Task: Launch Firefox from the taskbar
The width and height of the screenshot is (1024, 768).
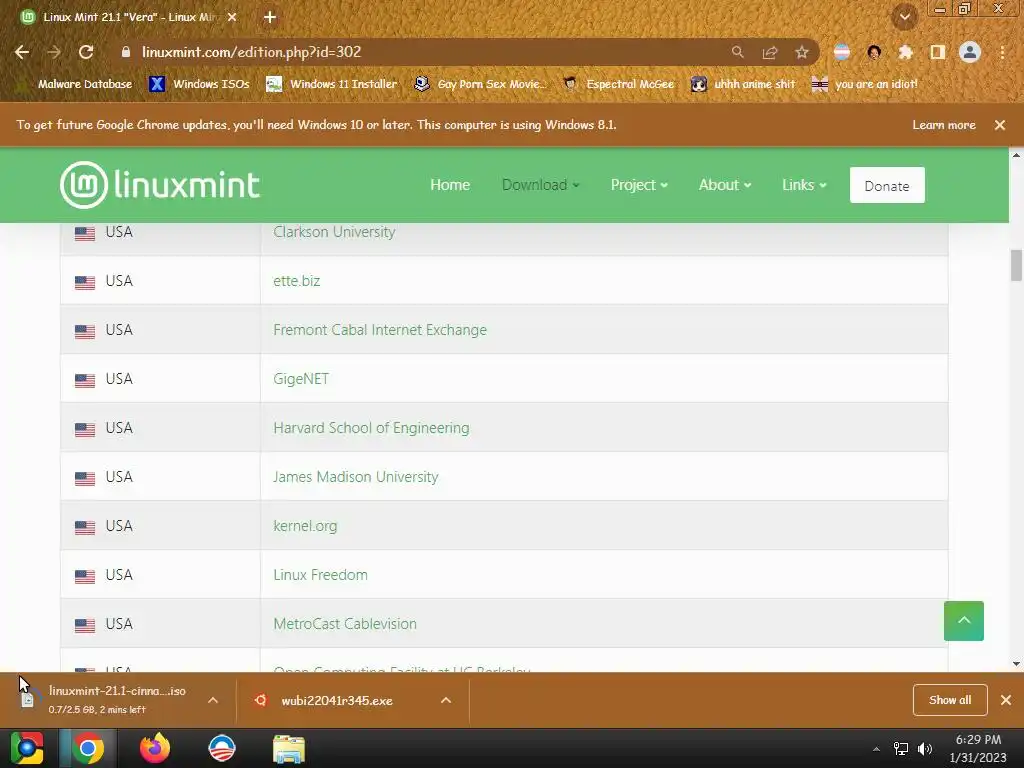Action: coord(155,748)
